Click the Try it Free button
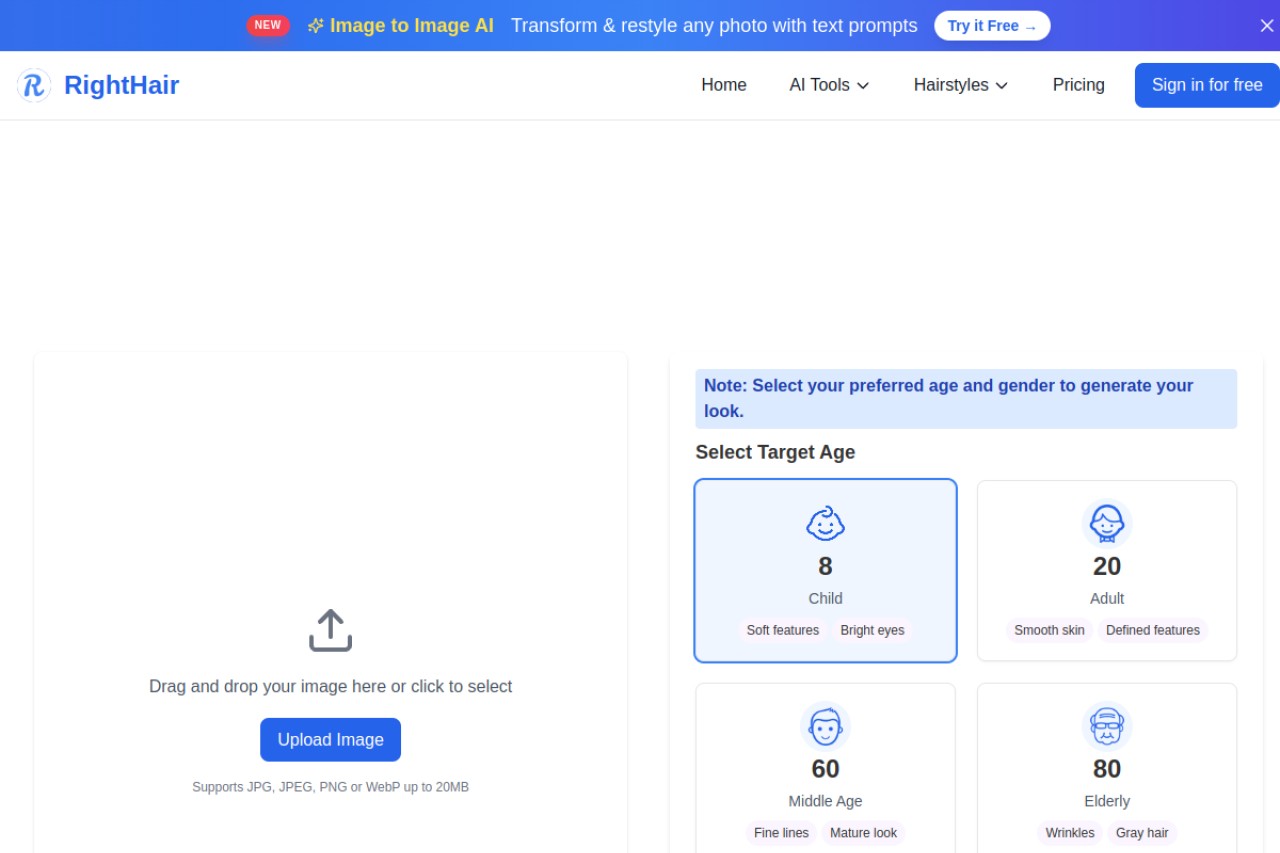 992,26
